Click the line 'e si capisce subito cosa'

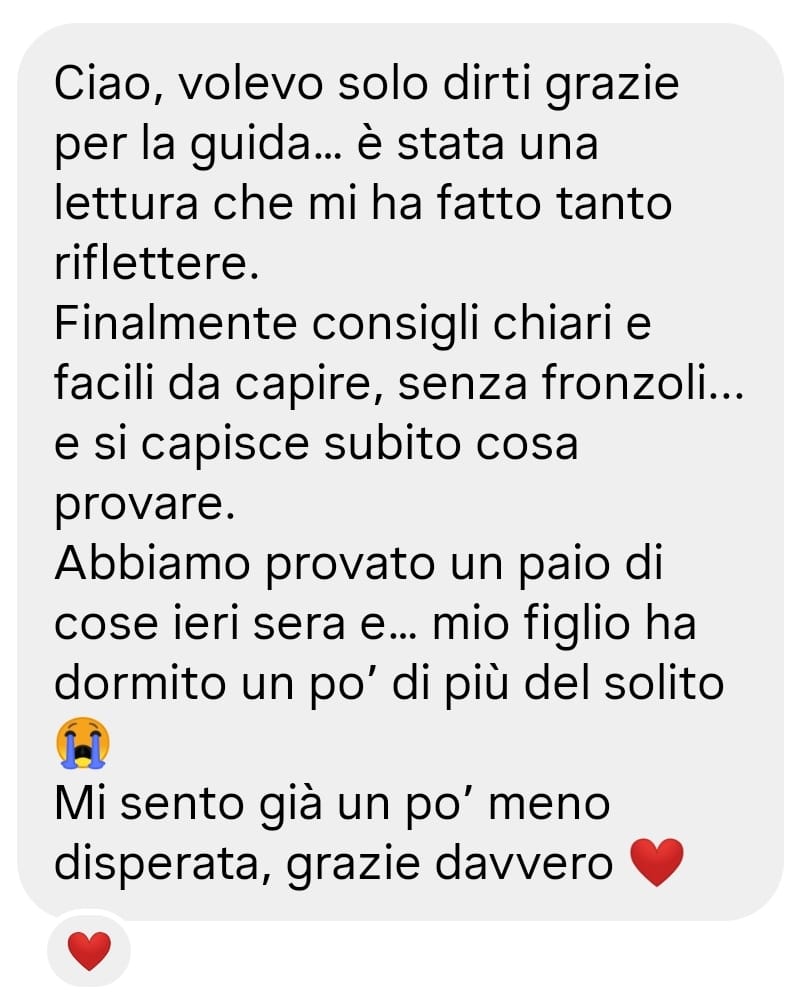click(316, 444)
